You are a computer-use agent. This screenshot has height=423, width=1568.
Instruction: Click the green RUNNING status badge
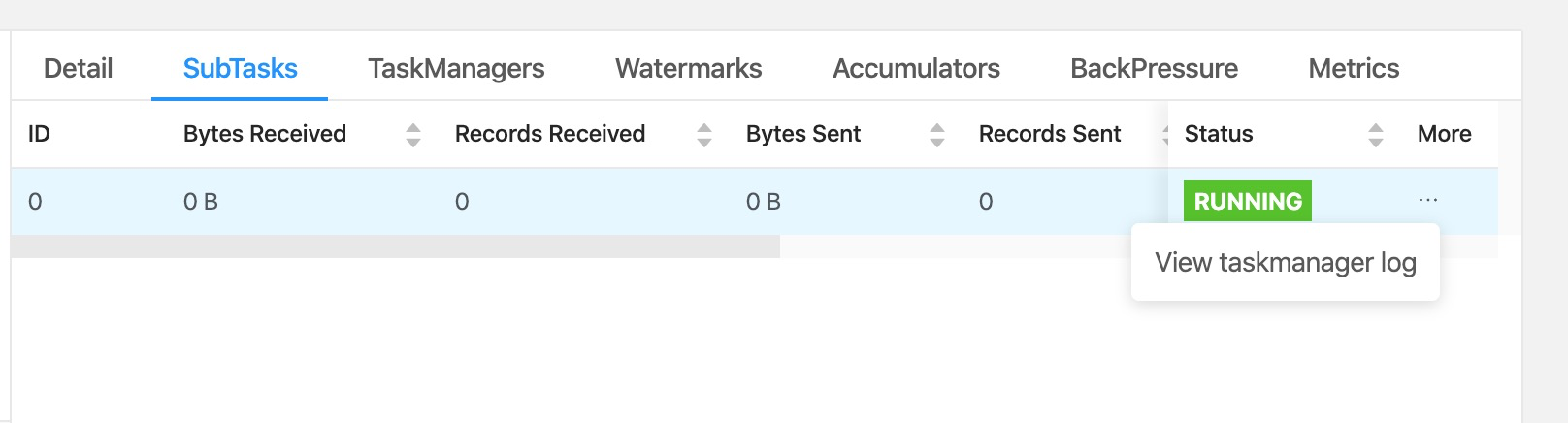(1248, 201)
